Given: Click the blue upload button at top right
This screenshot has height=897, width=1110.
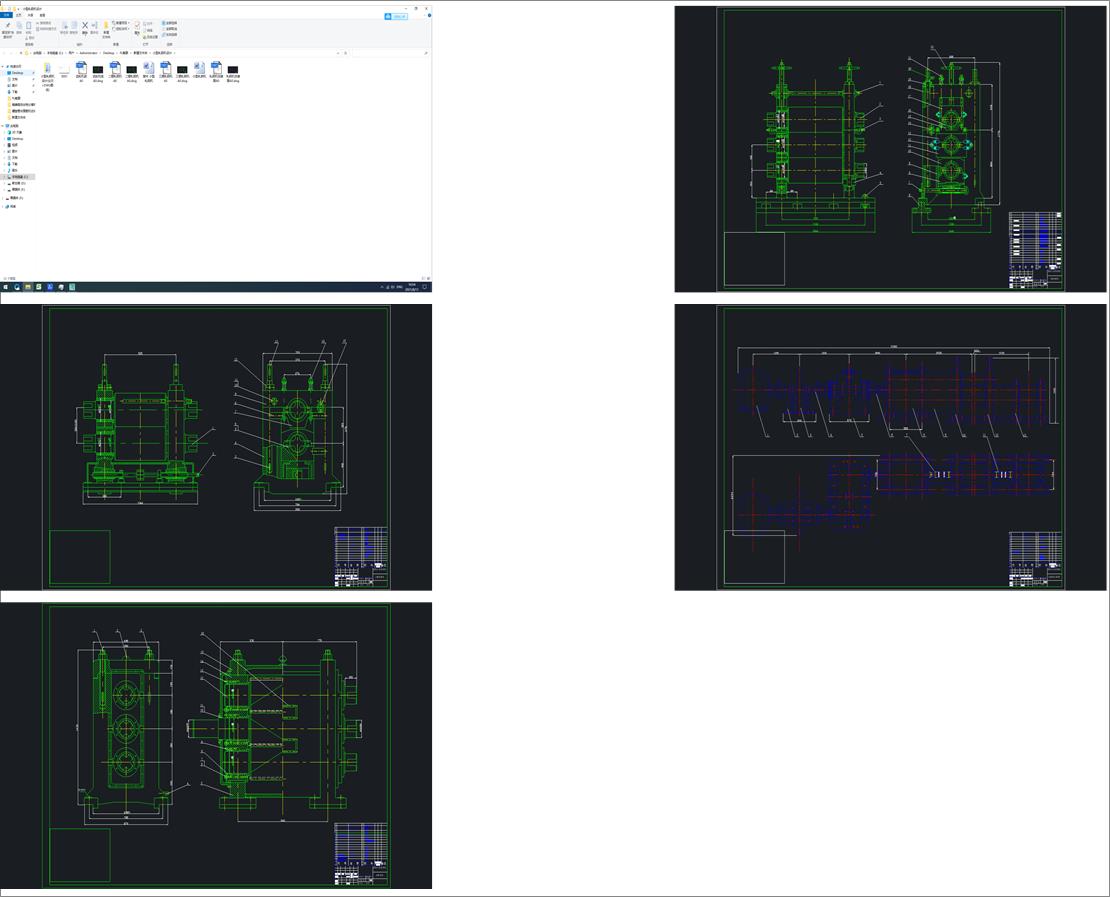Looking at the screenshot, I should 396,16.
